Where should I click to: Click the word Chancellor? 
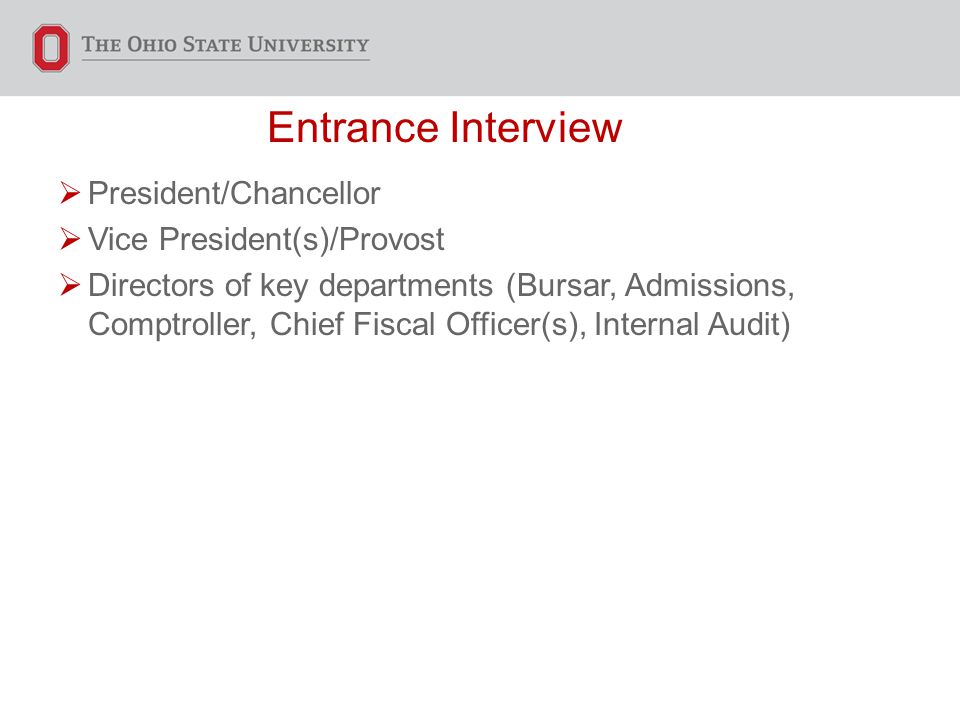click(306, 194)
